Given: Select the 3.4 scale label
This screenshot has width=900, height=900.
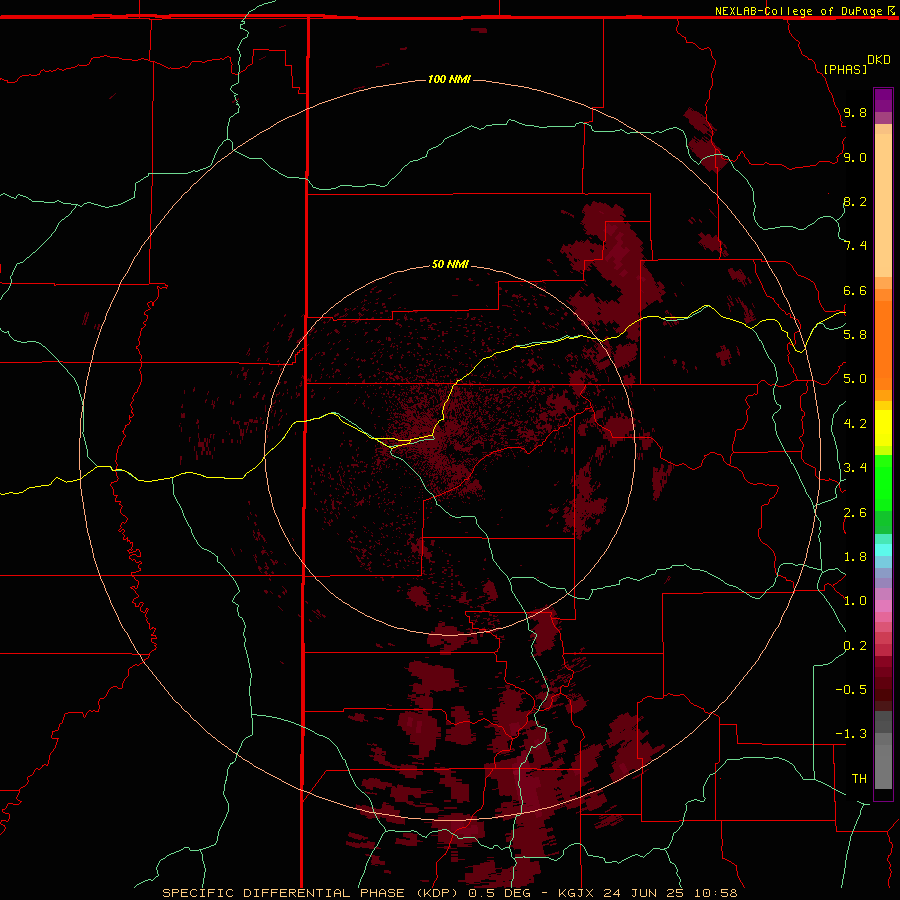Looking at the screenshot, I should (x=855, y=467).
